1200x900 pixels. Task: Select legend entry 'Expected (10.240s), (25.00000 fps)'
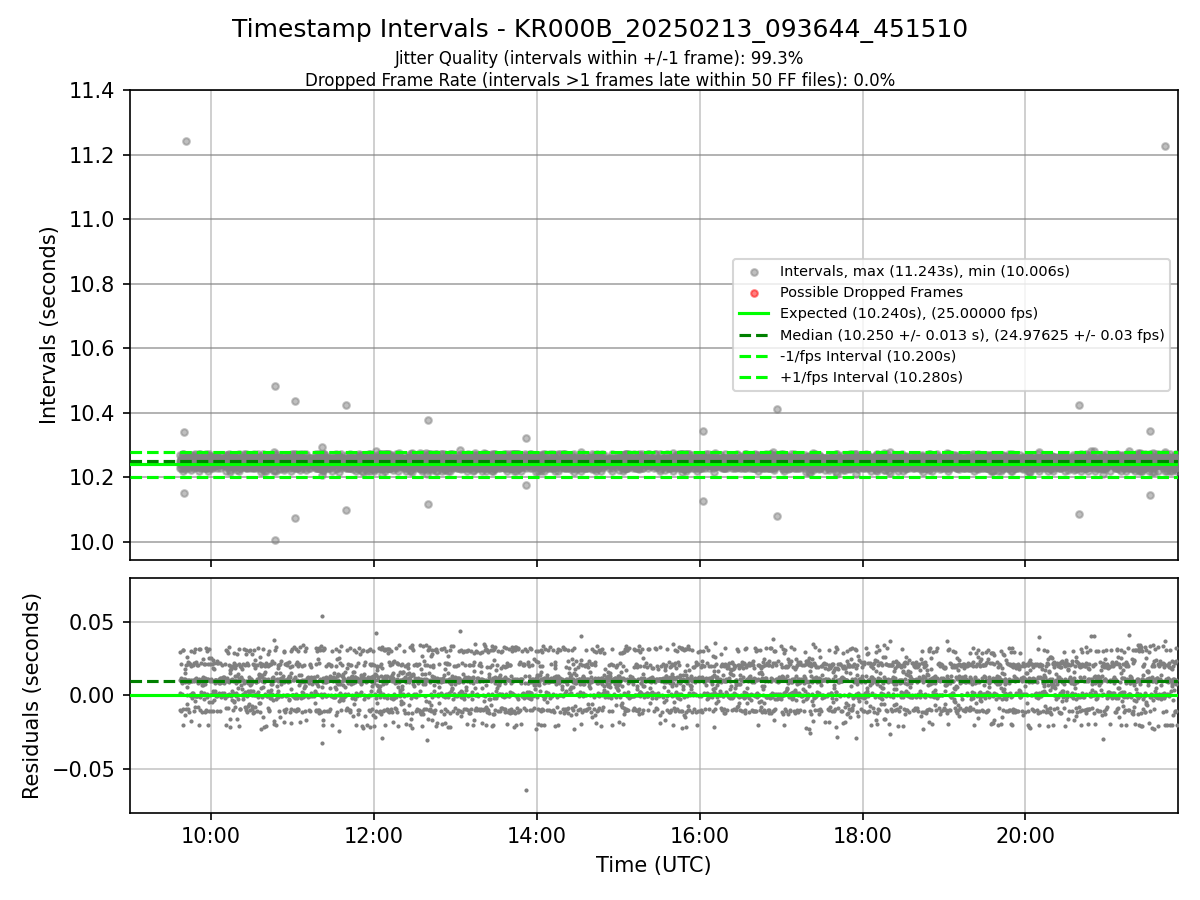(x=909, y=313)
